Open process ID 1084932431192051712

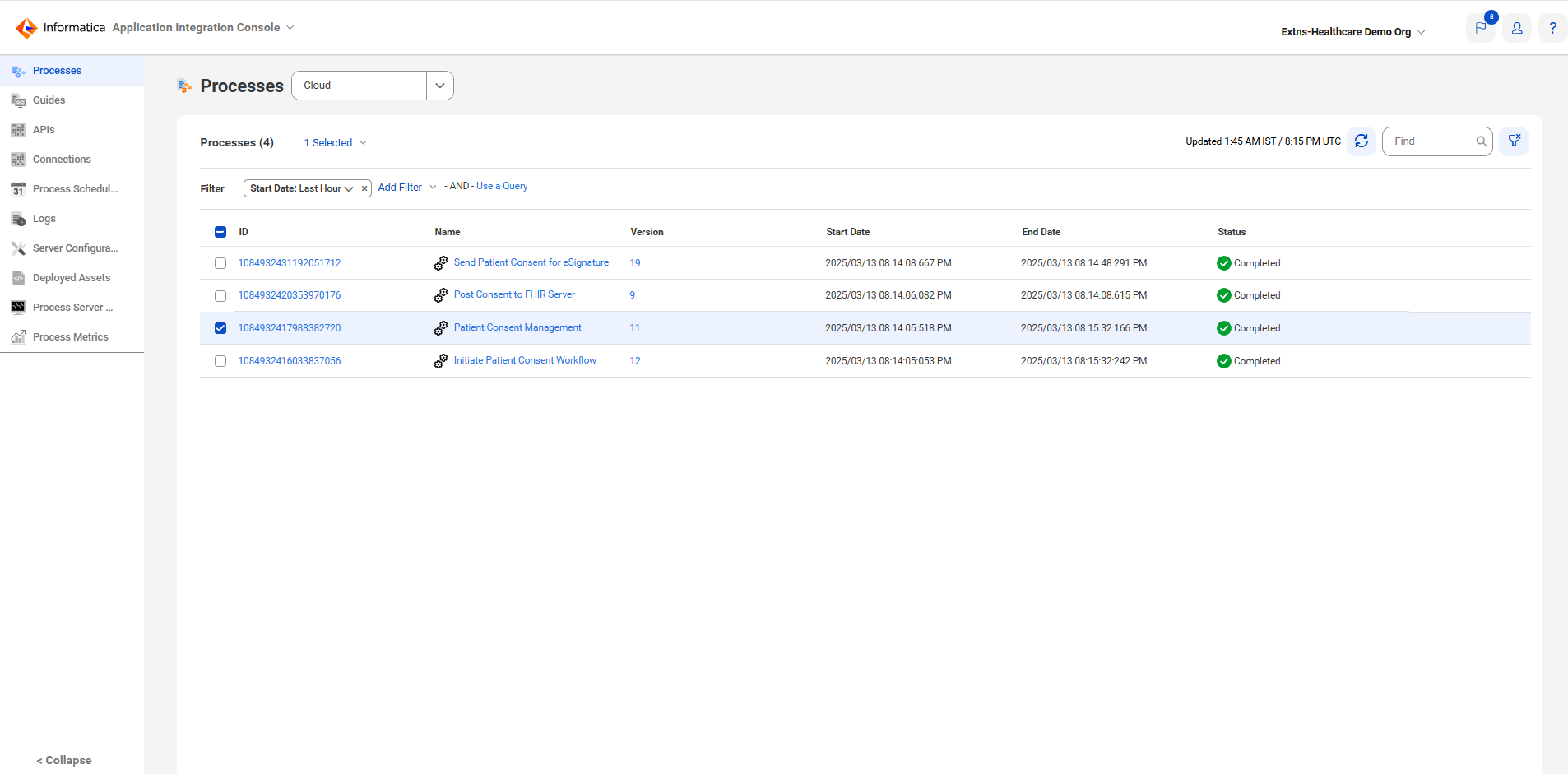[290, 263]
